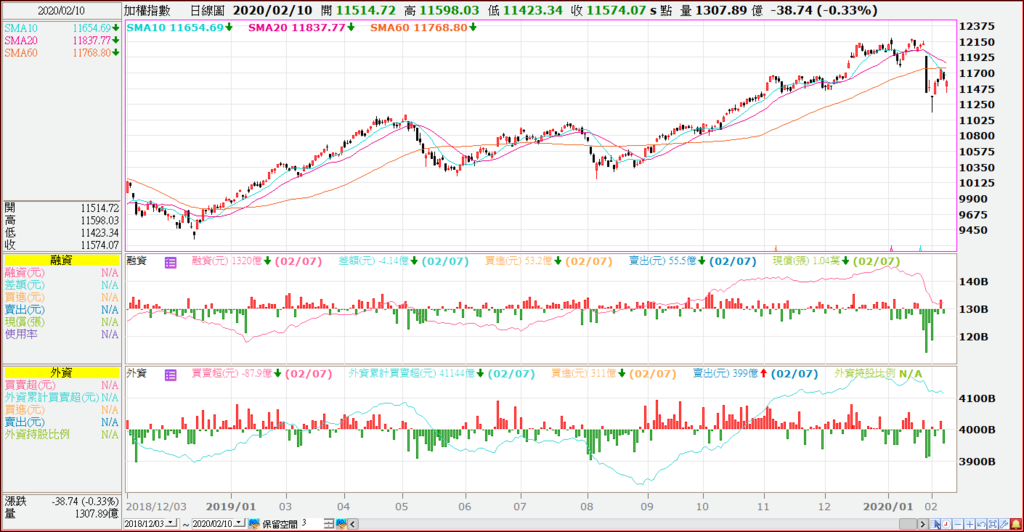Click the icon before 保留空間 label

254,524
